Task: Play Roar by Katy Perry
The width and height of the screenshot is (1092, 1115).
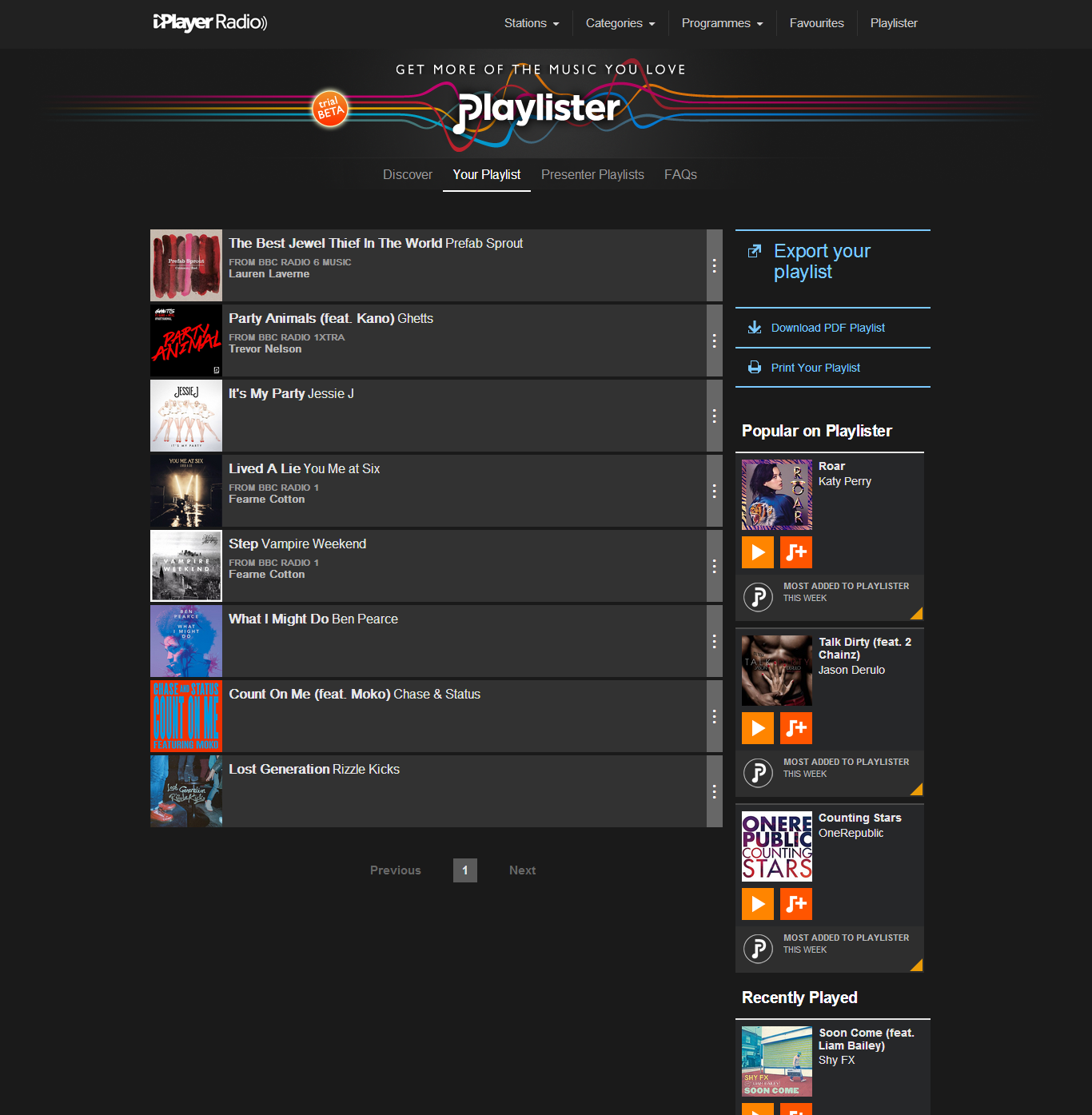Action: pos(758,552)
